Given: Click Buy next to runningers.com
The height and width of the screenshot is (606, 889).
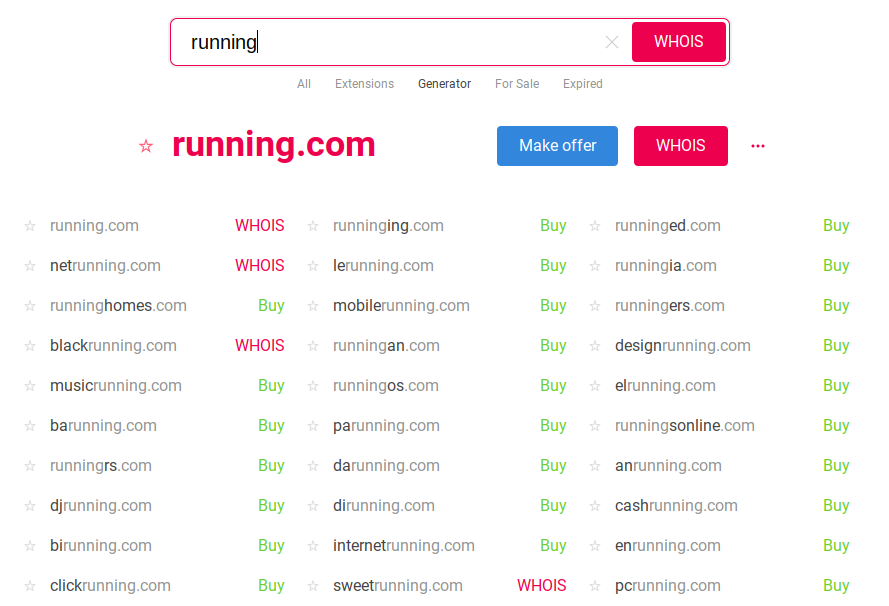Looking at the screenshot, I should (x=836, y=306).
